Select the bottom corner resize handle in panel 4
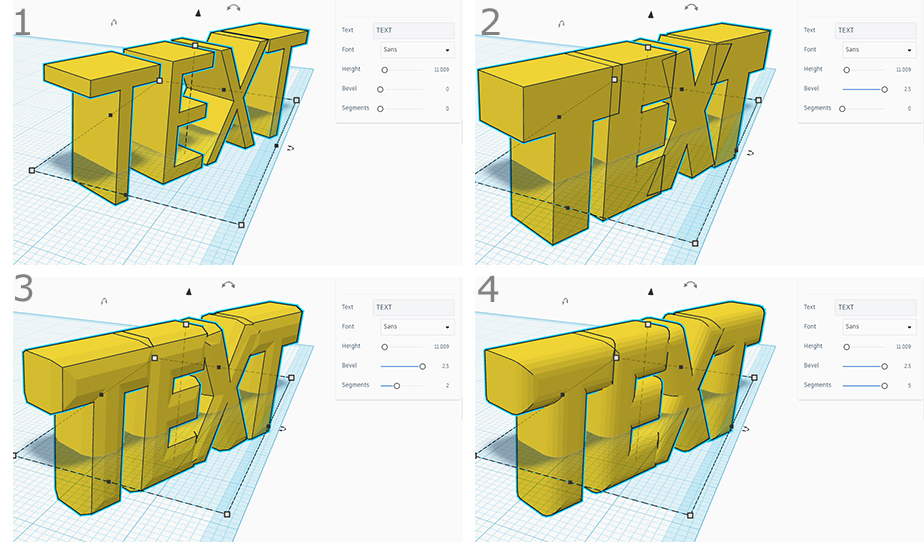 pos(689,515)
